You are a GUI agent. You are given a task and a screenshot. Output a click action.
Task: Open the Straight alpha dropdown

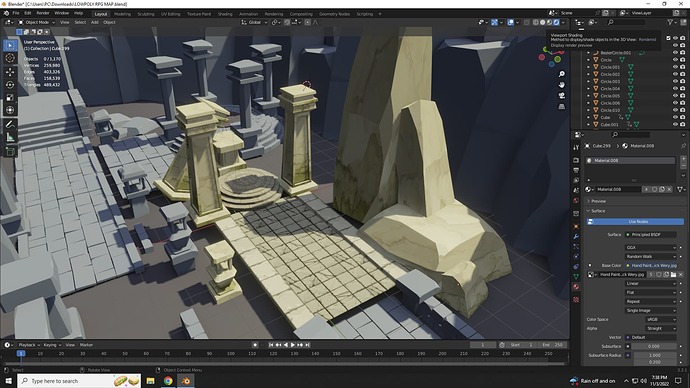(x=661, y=328)
